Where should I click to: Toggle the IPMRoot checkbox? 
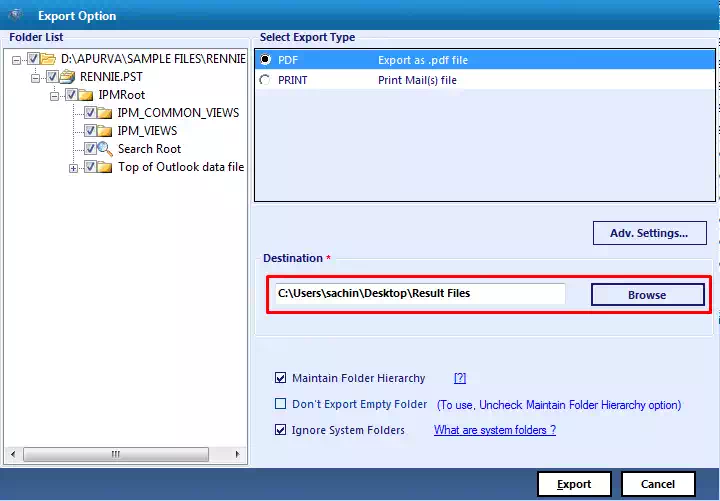(x=71, y=95)
